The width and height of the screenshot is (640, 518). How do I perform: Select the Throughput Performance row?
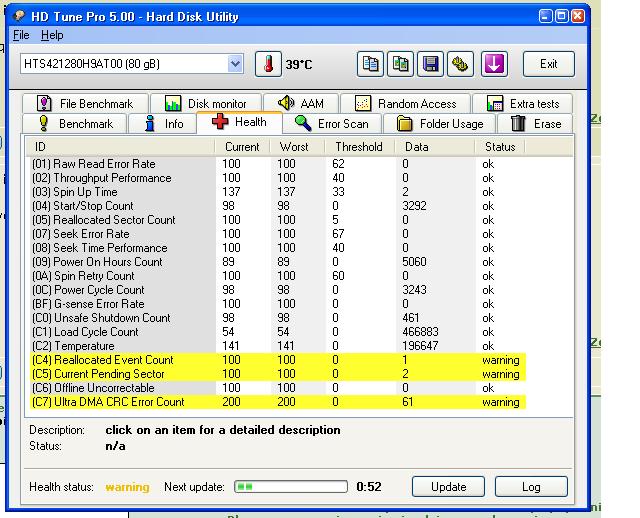278,178
